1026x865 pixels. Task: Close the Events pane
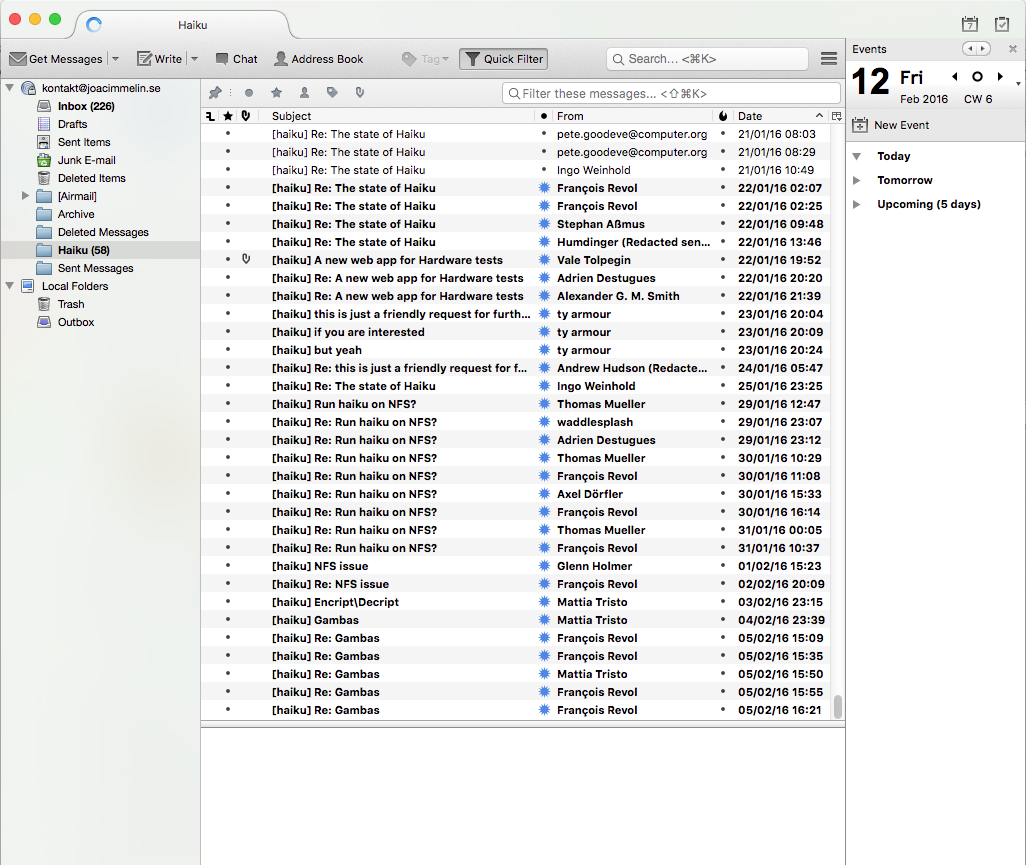click(x=1012, y=48)
